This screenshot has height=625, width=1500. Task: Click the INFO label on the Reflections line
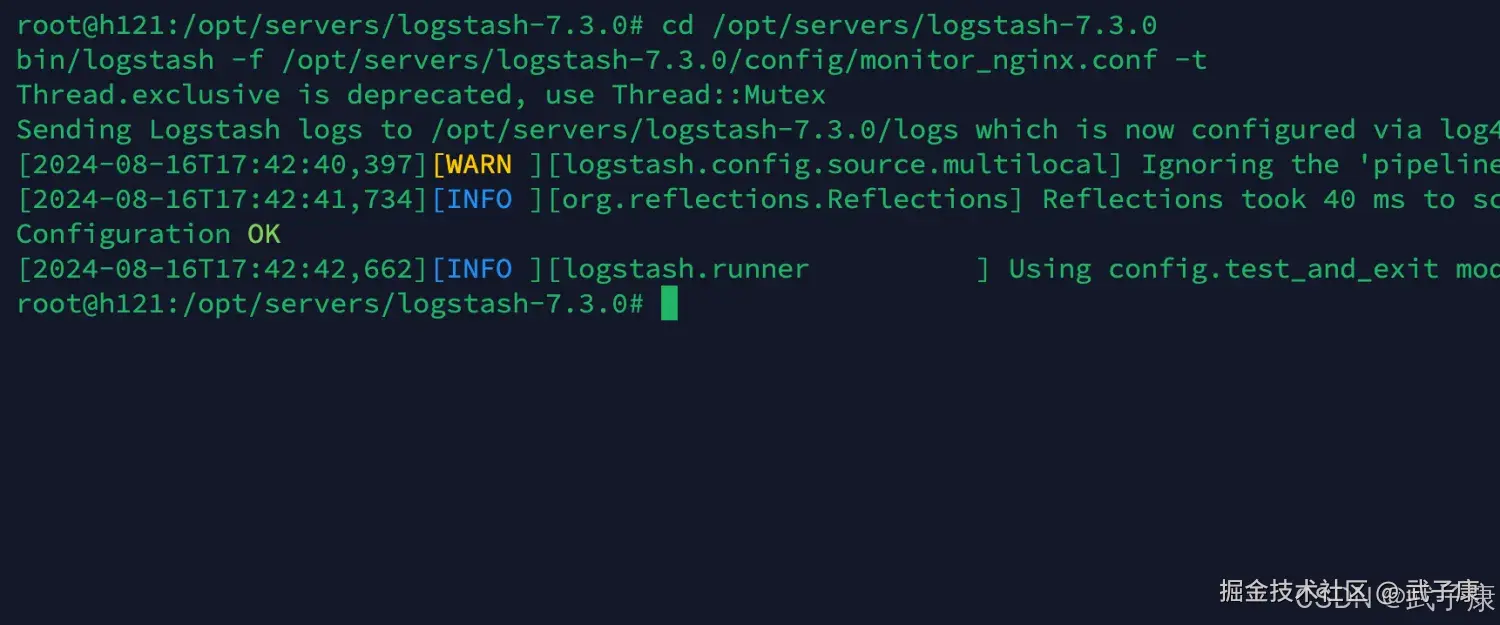479,200
